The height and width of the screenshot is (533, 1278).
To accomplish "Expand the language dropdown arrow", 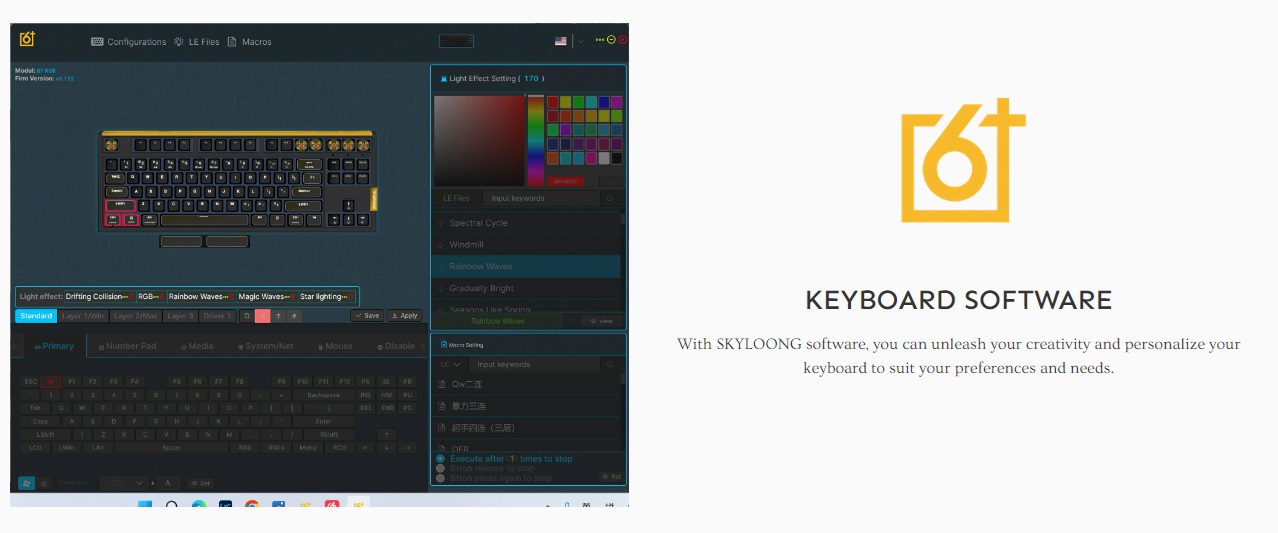I will tap(580, 41).
